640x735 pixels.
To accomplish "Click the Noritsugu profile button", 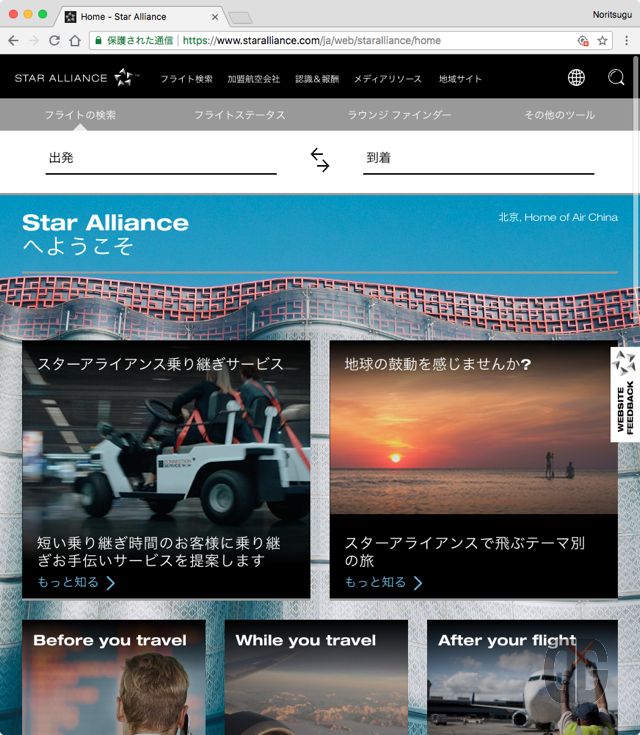I will coord(612,15).
